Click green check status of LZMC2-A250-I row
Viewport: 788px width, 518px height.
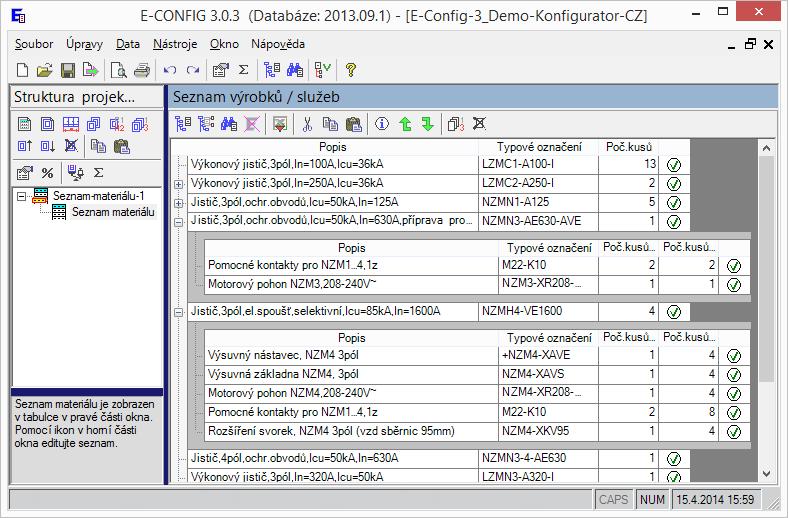(673, 184)
